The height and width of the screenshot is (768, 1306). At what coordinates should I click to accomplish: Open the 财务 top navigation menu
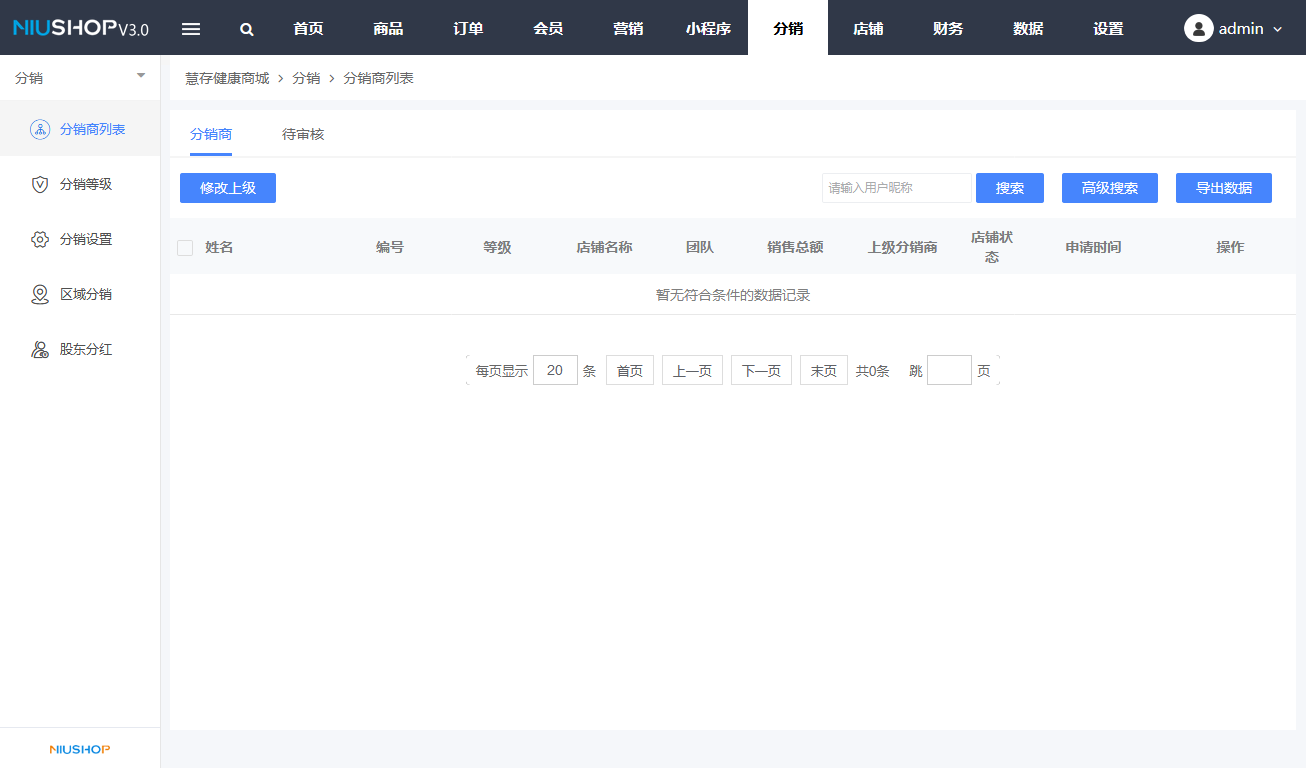[948, 28]
